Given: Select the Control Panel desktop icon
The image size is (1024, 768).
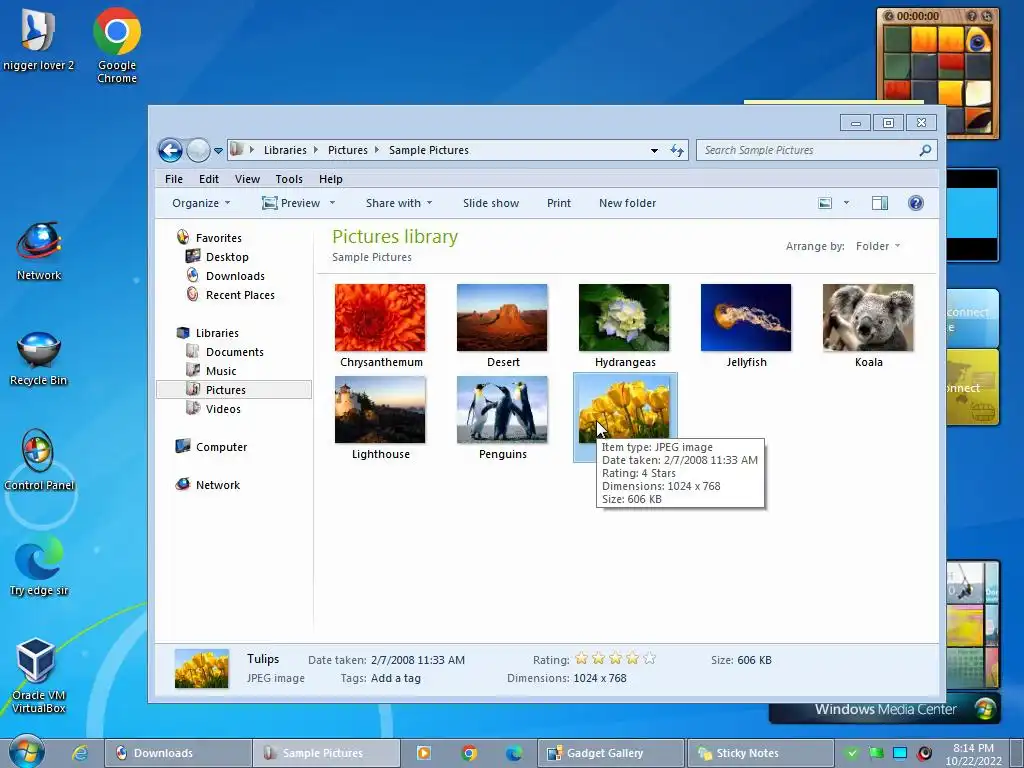Looking at the screenshot, I should coord(39,460).
